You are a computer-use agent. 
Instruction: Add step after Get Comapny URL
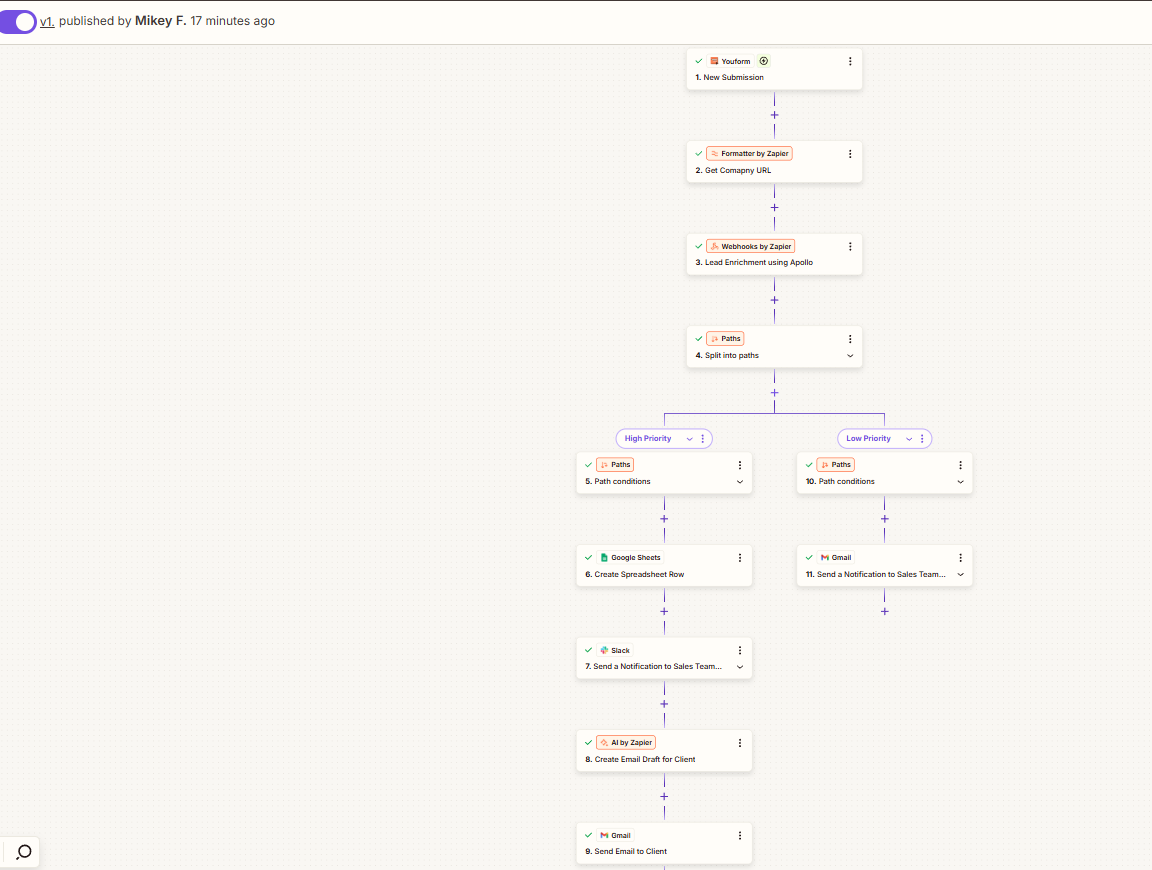tap(774, 208)
